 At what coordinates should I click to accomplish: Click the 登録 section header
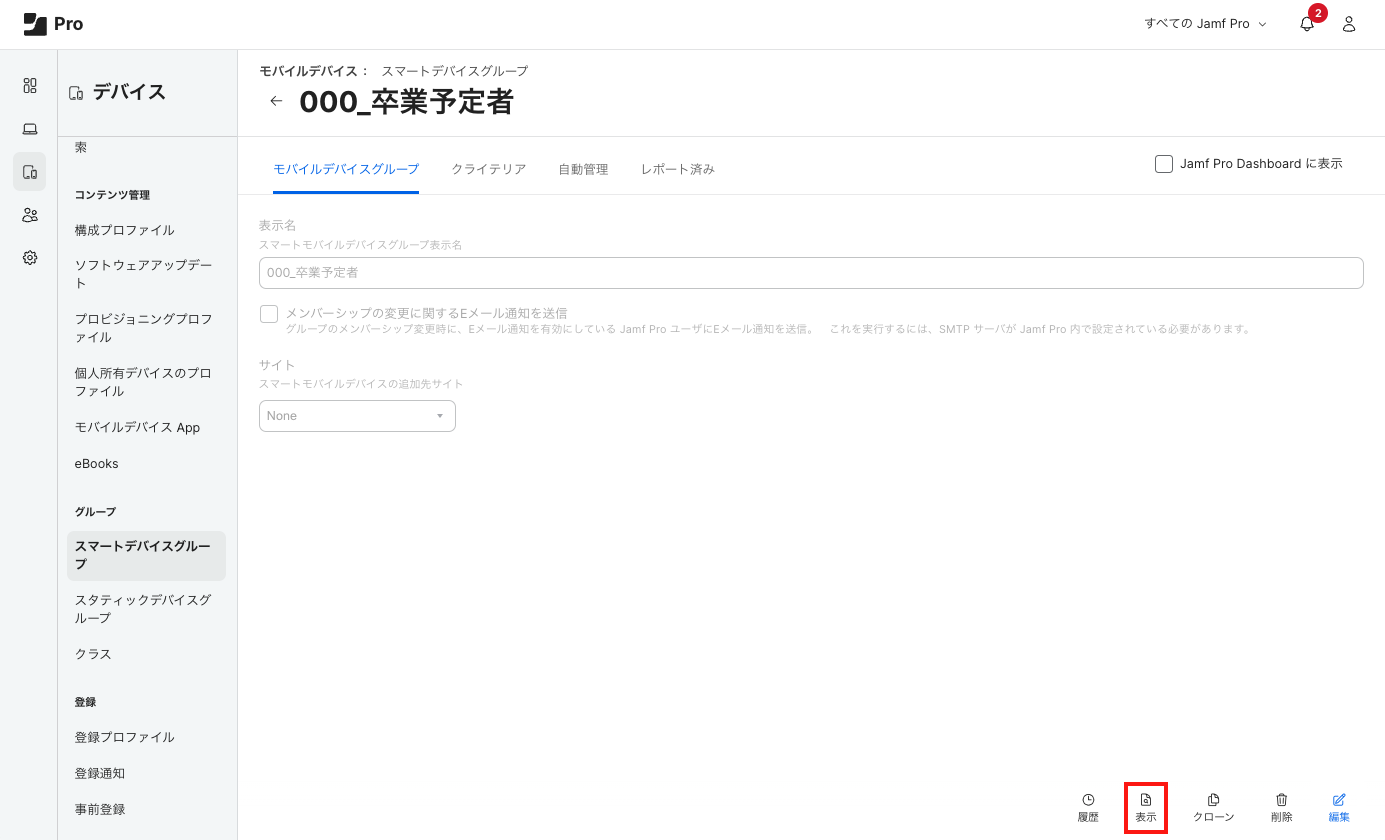[85, 702]
